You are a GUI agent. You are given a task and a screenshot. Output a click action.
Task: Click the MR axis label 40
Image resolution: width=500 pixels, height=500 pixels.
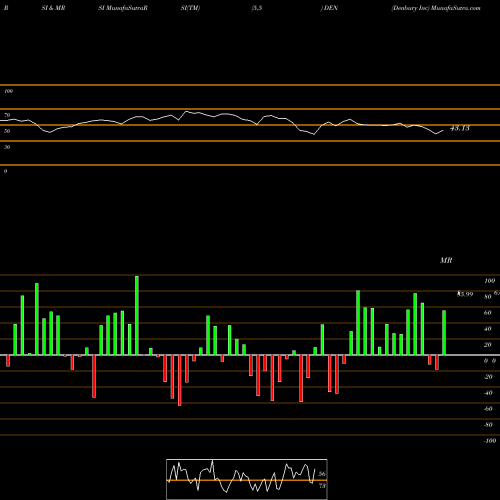coord(488,329)
